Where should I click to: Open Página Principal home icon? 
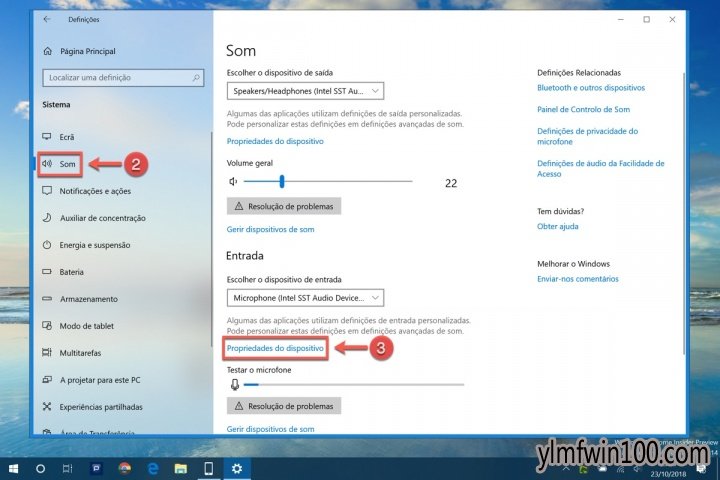point(47,51)
